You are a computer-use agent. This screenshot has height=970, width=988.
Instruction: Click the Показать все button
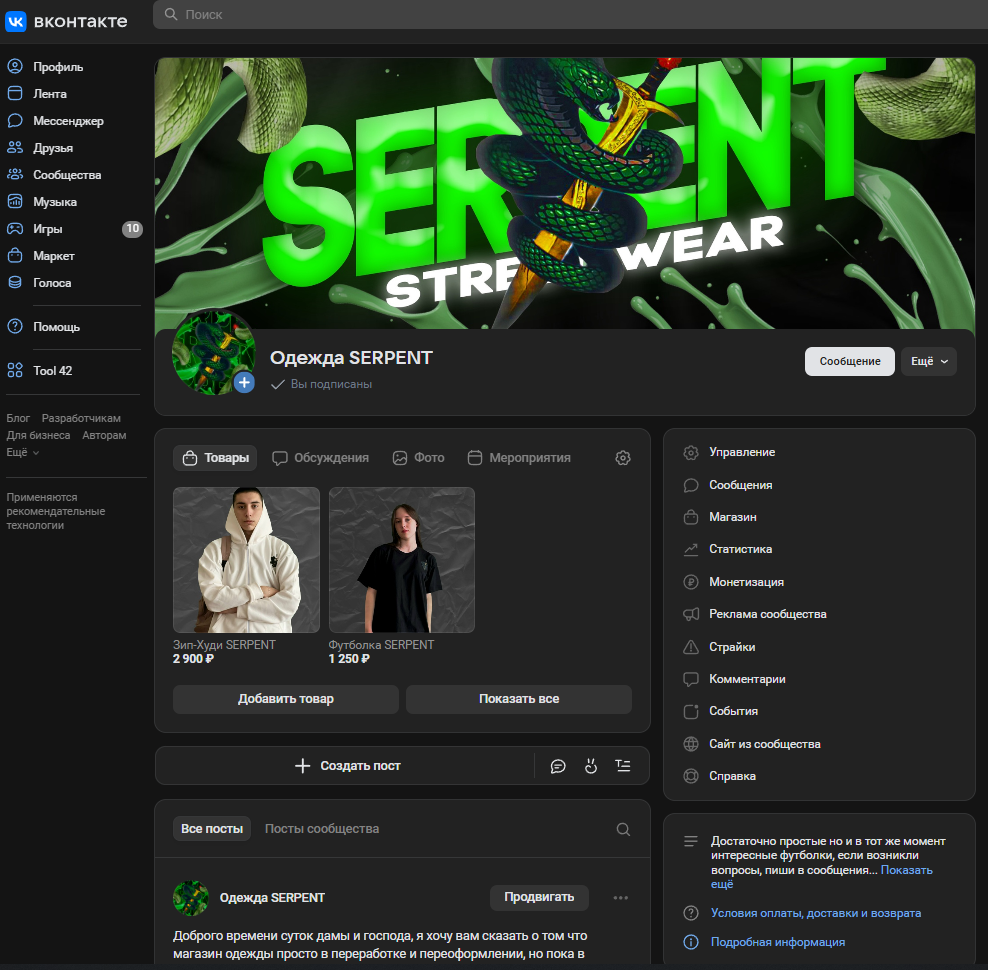tap(519, 699)
